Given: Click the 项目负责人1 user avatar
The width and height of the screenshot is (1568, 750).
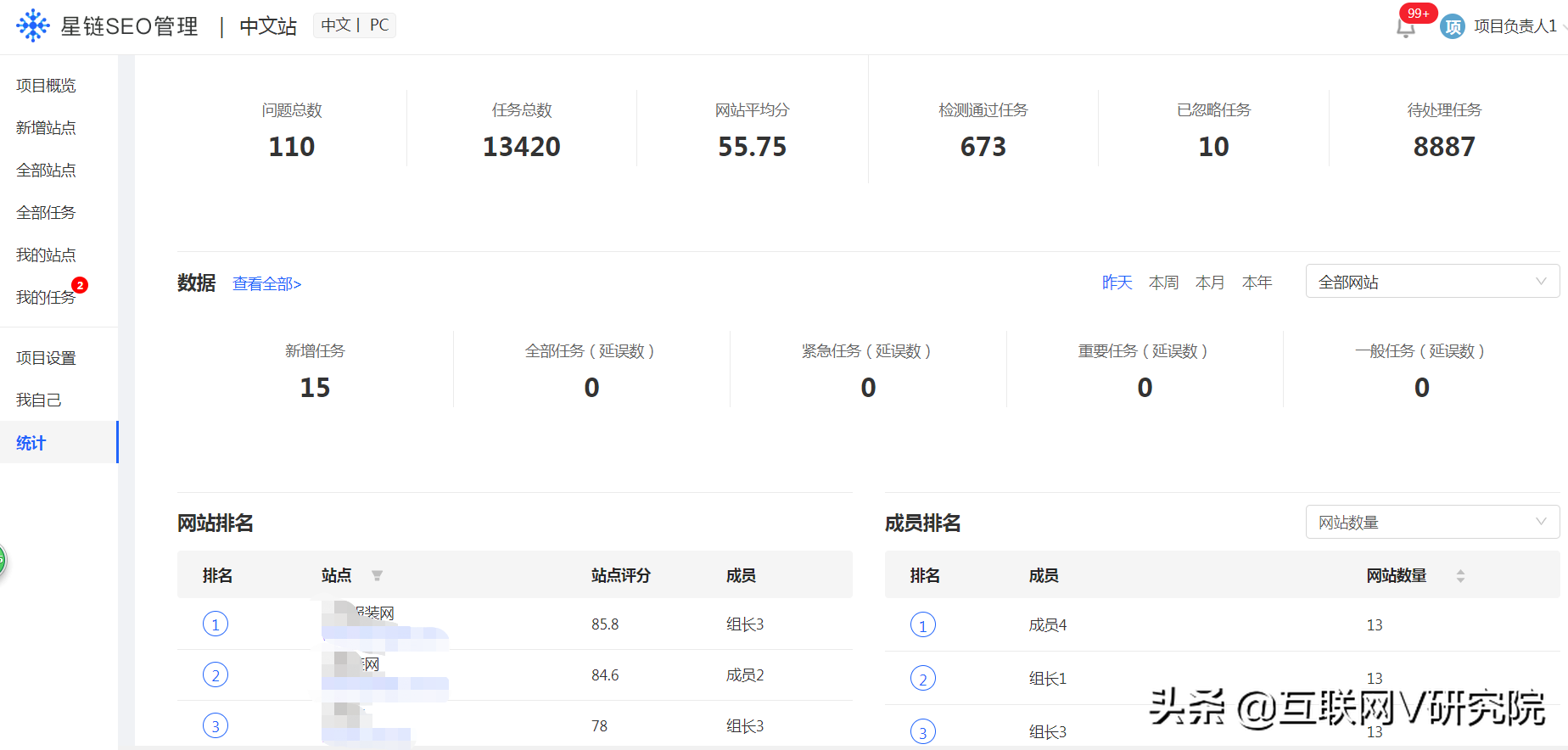Looking at the screenshot, I should pos(1453,26).
